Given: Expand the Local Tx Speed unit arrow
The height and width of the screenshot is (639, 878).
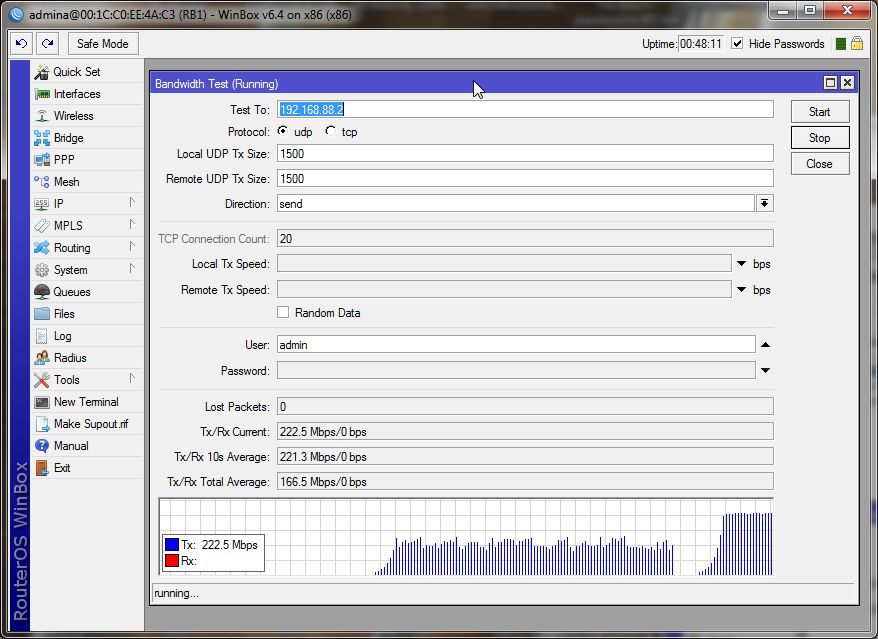Looking at the screenshot, I should [741, 264].
